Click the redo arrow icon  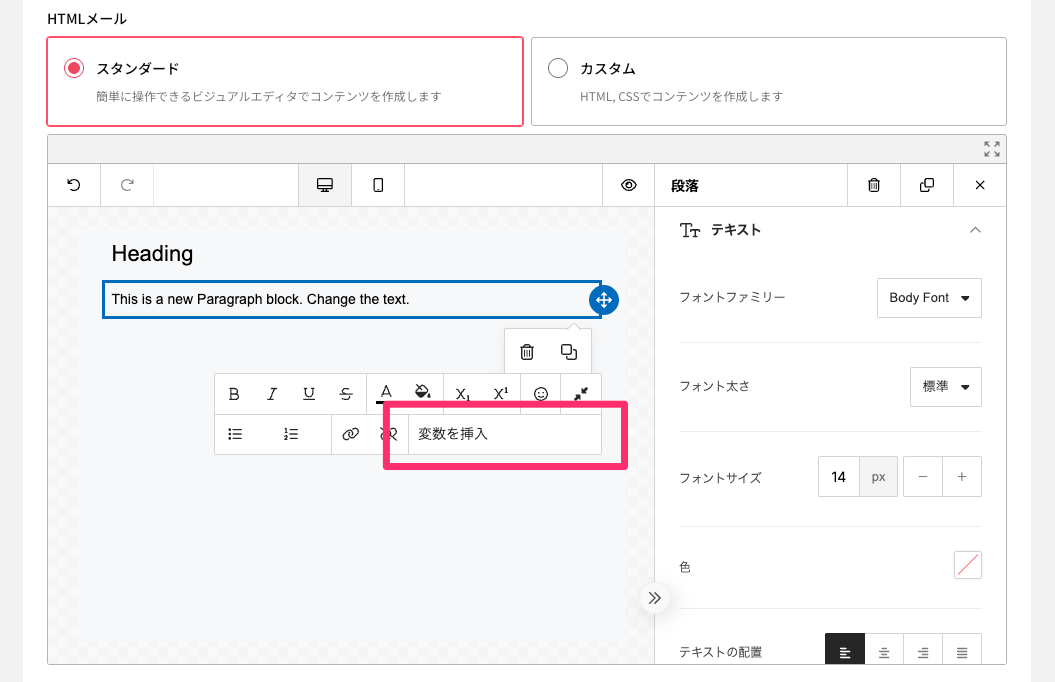[127, 185]
